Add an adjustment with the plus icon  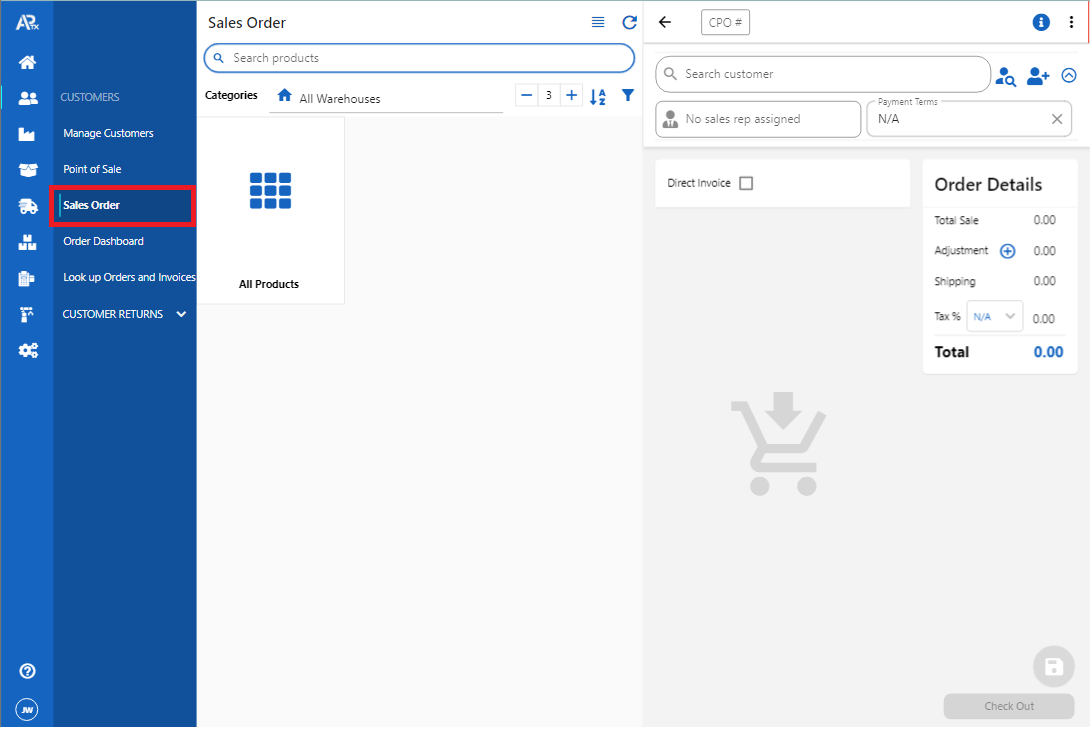pyautogui.click(x=1007, y=251)
